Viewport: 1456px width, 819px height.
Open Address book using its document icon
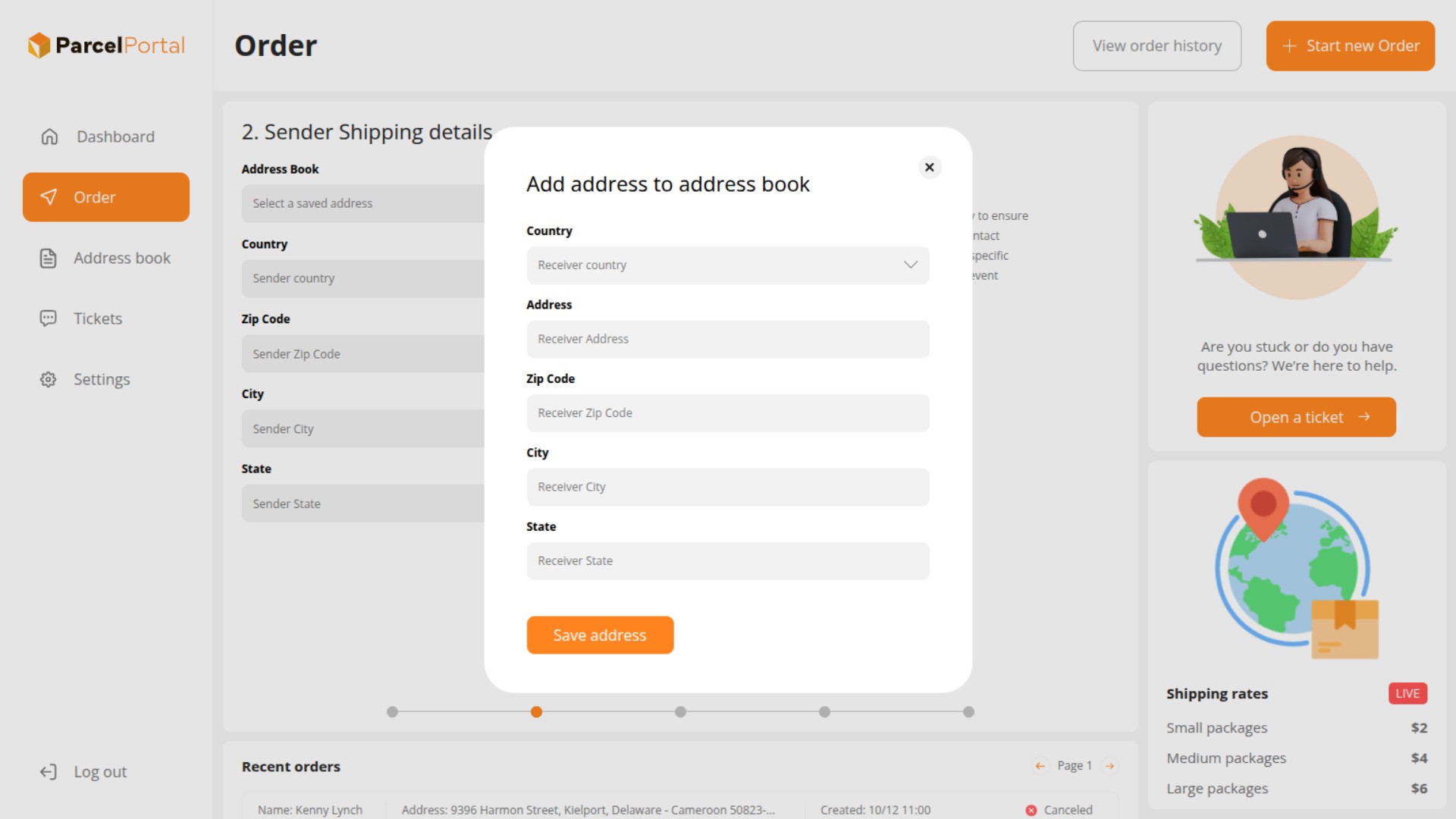pos(49,258)
